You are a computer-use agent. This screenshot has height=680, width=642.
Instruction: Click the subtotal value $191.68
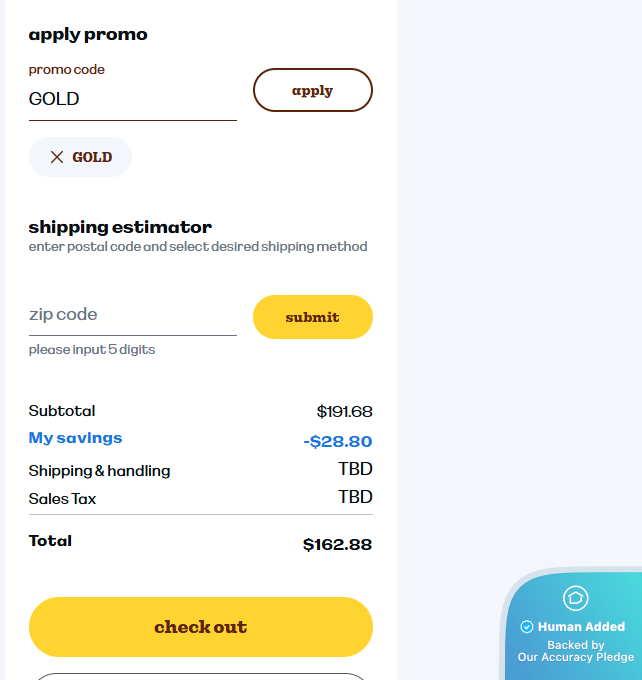click(x=344, y=411)
